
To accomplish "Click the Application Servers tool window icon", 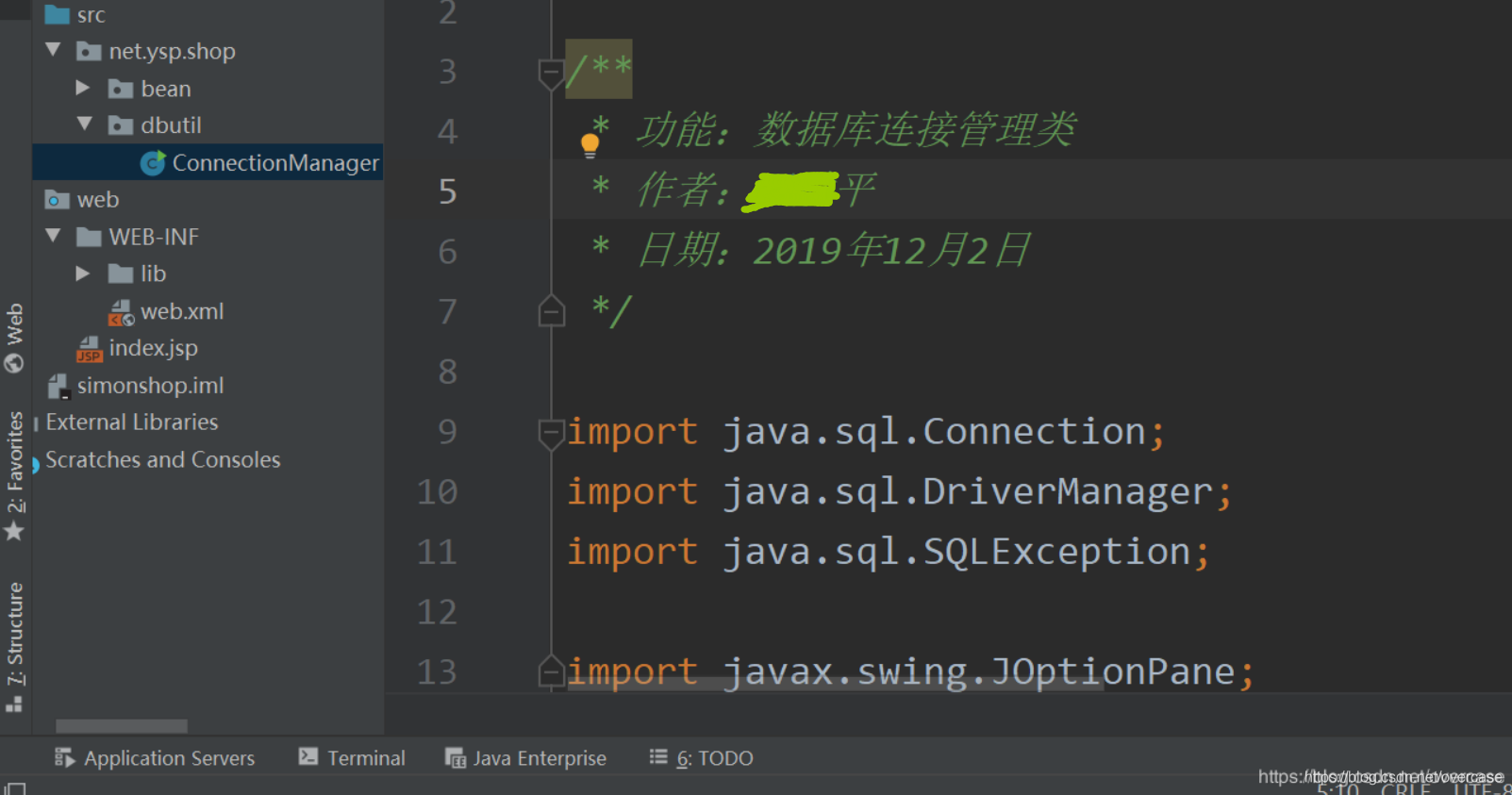I will pyautogui.click(x=64, y=757).
